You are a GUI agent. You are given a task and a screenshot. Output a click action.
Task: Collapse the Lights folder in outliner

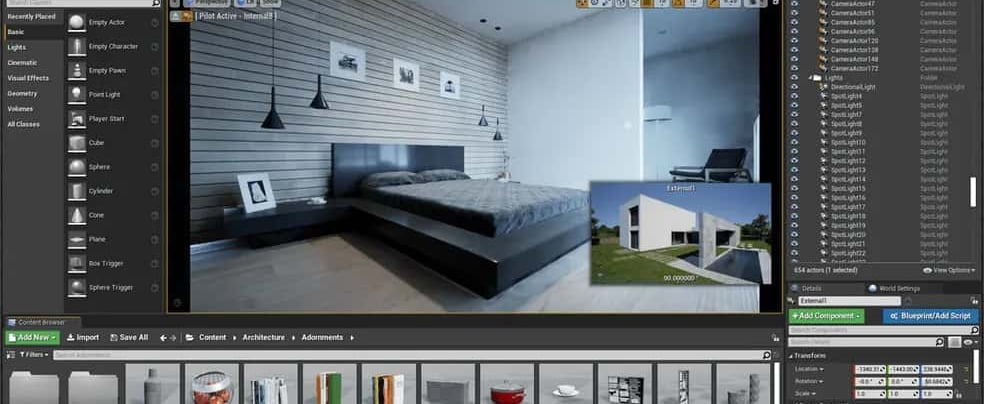tap(810, 78)
